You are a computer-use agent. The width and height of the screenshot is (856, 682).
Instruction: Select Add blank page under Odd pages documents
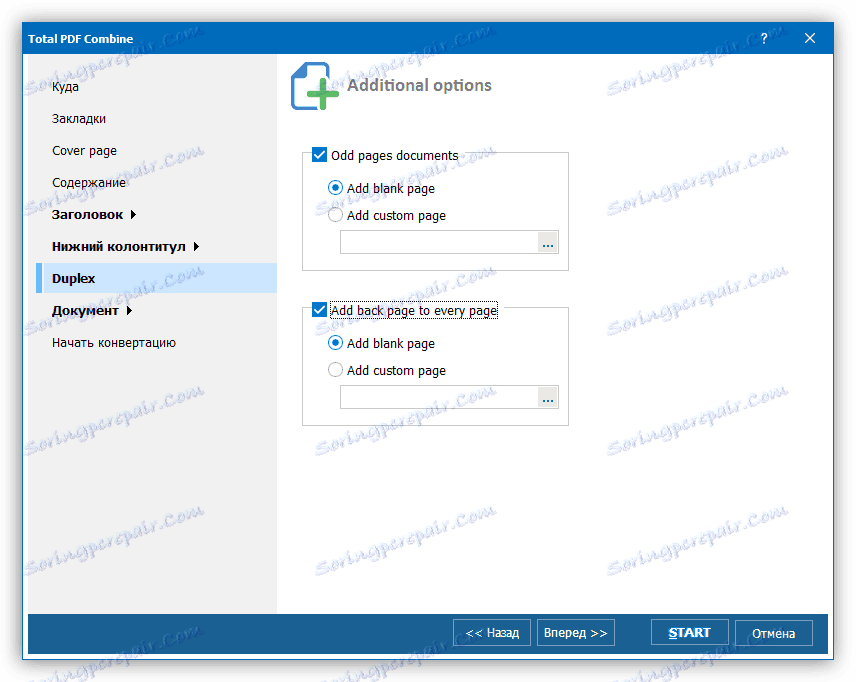click(x=335, y=188)
